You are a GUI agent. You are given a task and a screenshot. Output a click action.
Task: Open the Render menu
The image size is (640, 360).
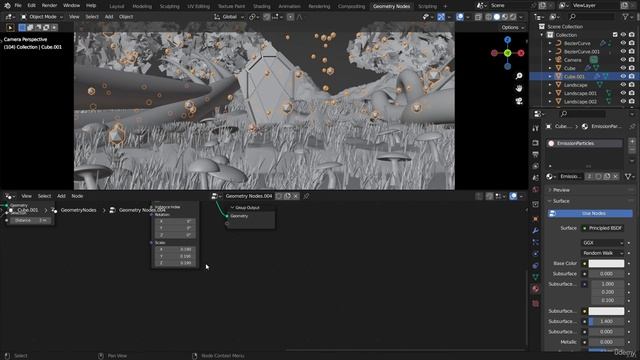click(49, 6)
